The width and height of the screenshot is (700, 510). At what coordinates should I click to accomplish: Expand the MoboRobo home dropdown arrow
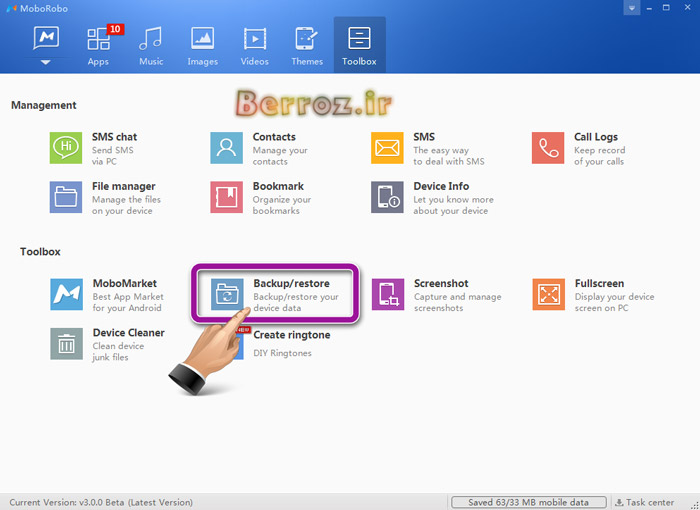[x=46, y=61]
